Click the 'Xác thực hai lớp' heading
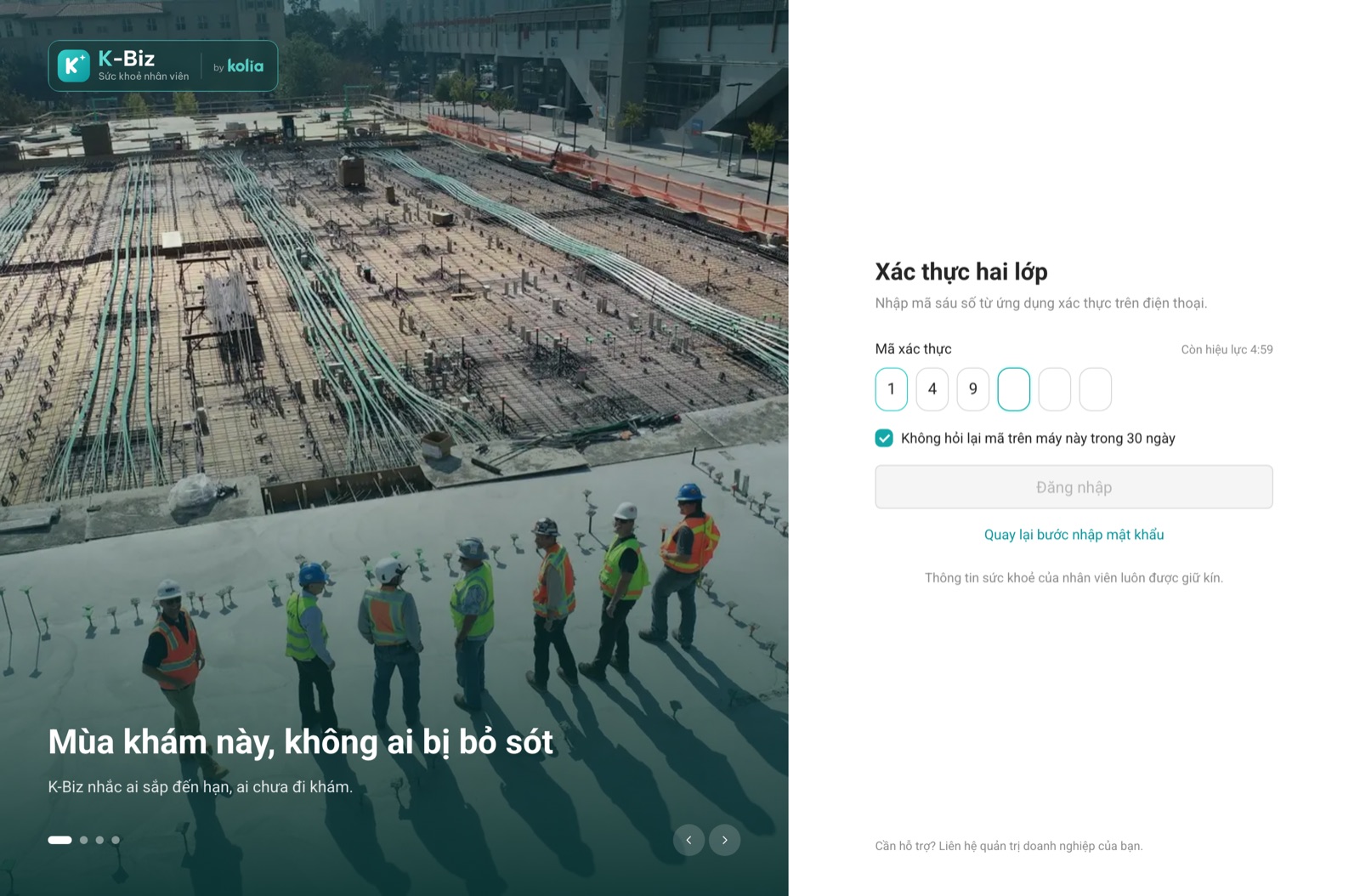Image resolution: width=1360 pixels, height=896 pixels. pyautogui.click(x=961, y=271)
